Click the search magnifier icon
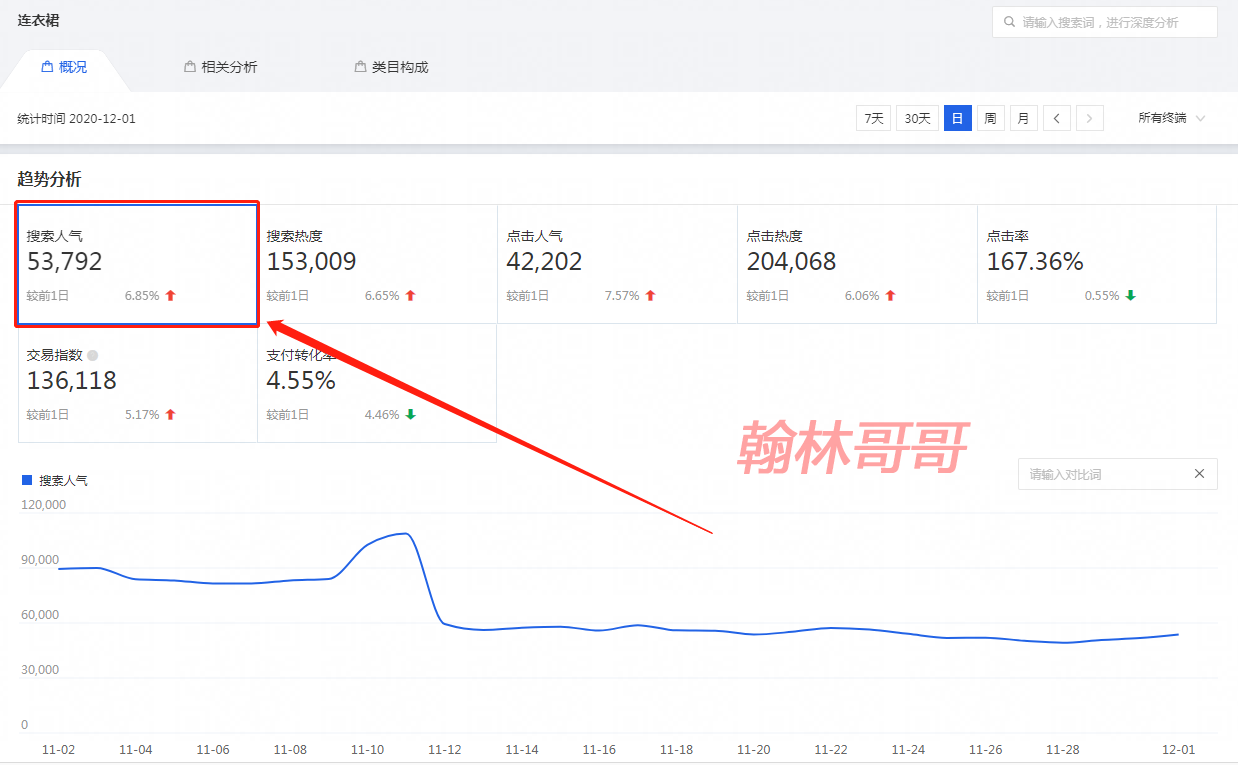Screen dimensions: 1238x765 click(x=1010, y=22)
